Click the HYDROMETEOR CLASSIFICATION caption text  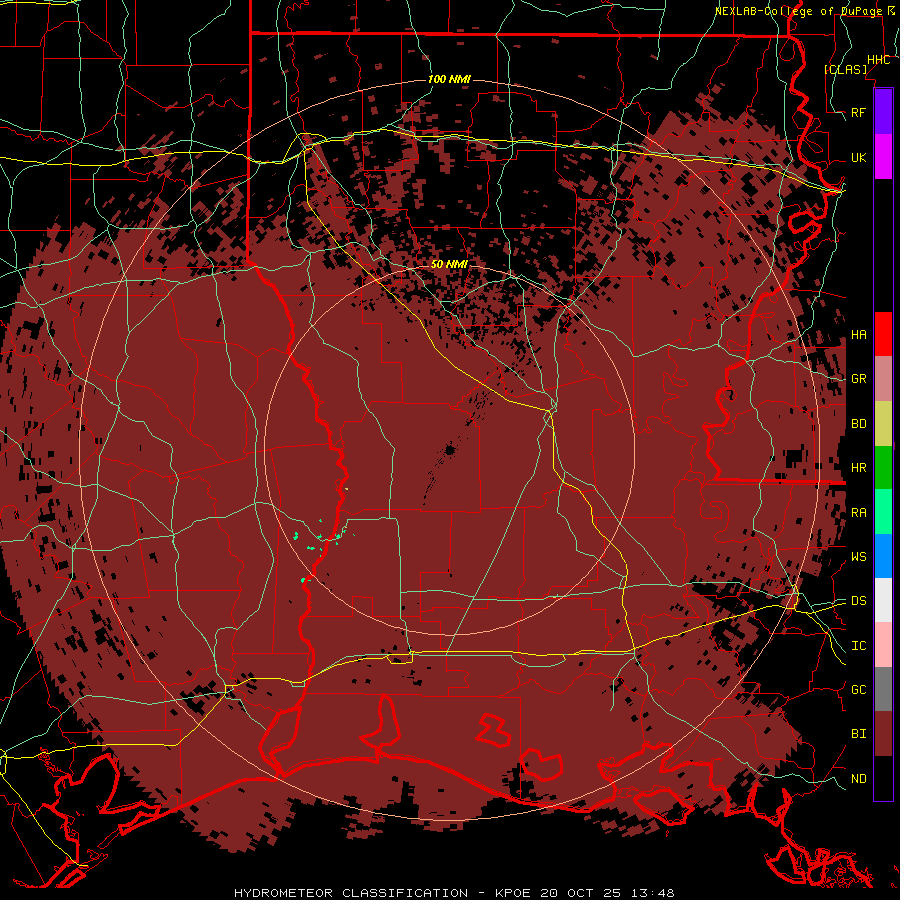351,893
